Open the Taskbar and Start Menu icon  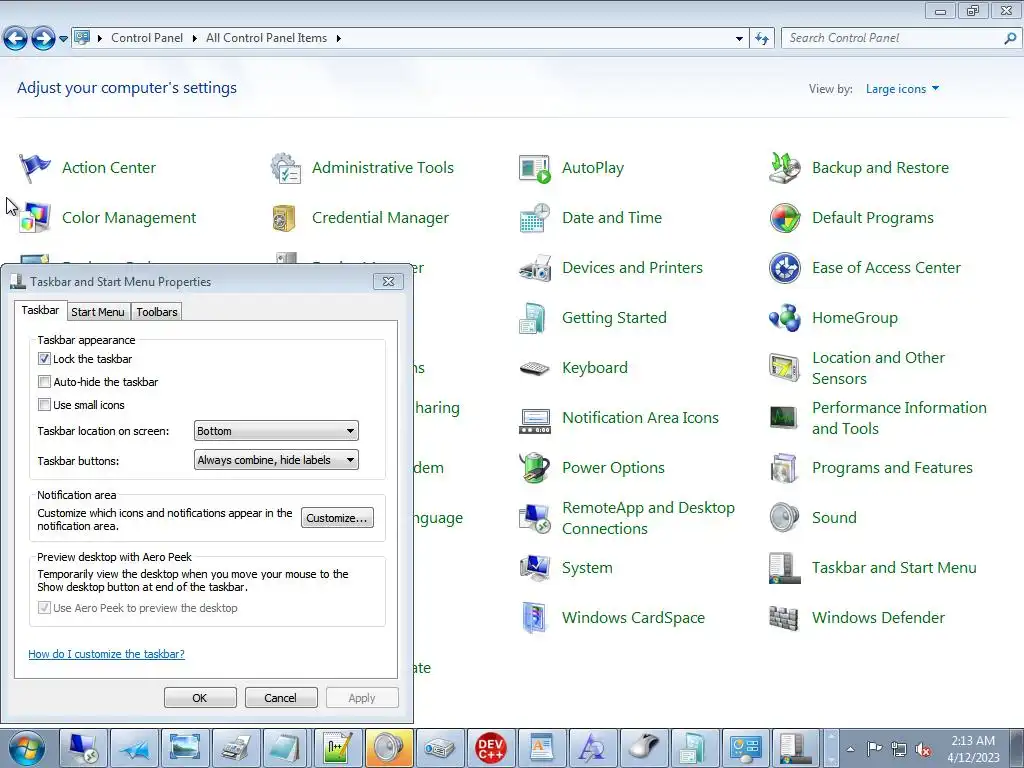click(784, 568)
